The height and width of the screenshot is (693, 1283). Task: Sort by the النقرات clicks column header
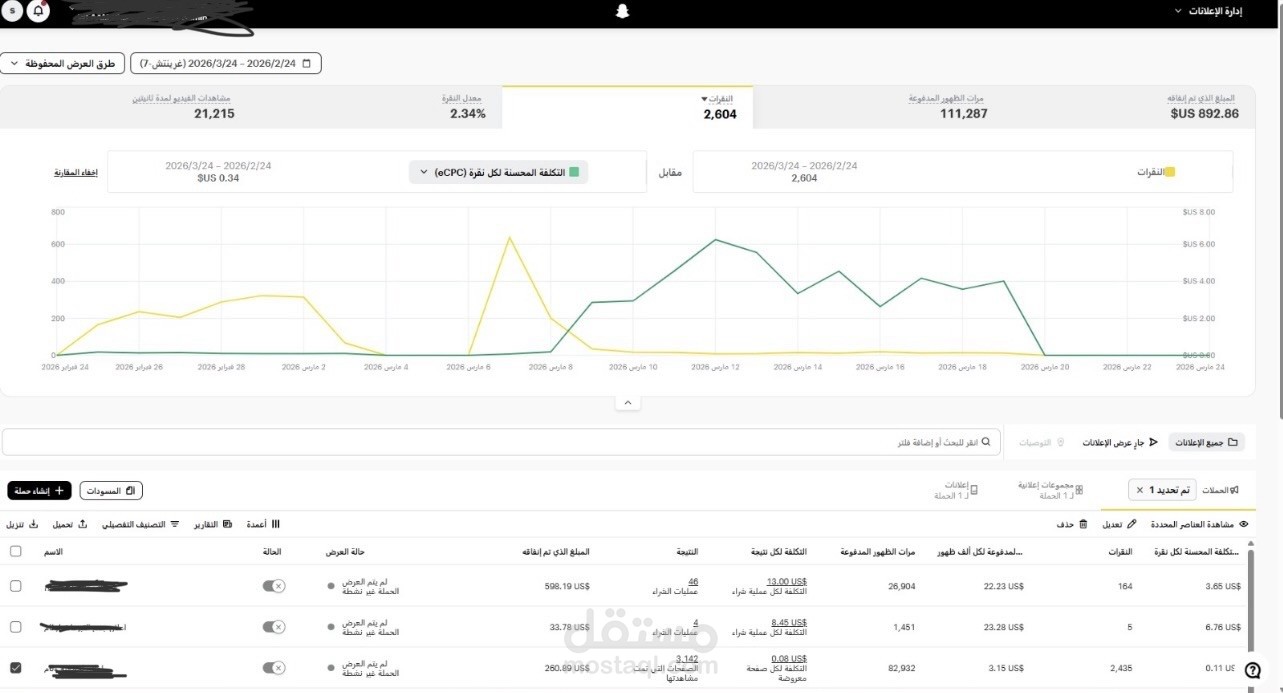point(1121,552)
